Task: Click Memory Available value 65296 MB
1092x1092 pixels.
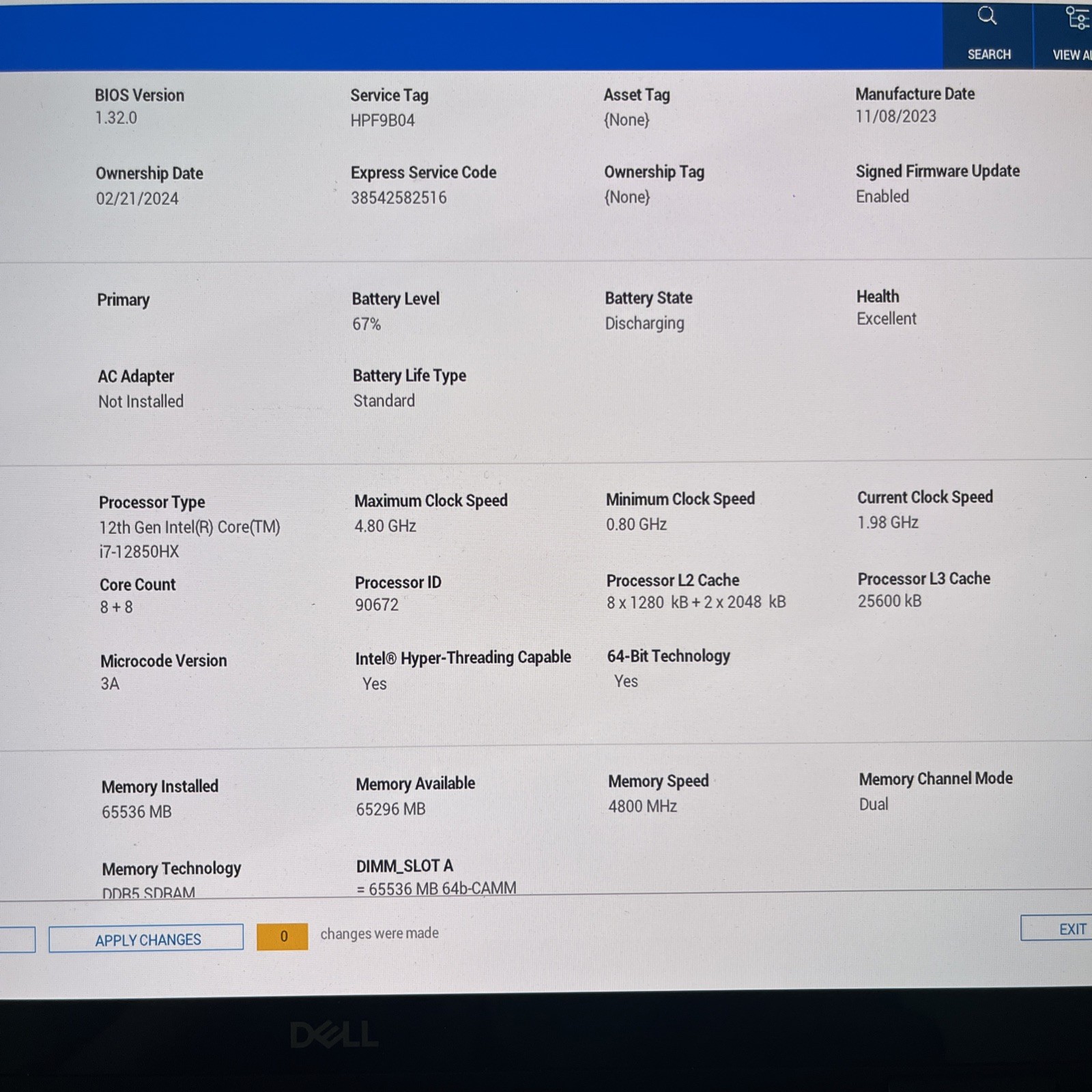Action: (x=391, y=809)
